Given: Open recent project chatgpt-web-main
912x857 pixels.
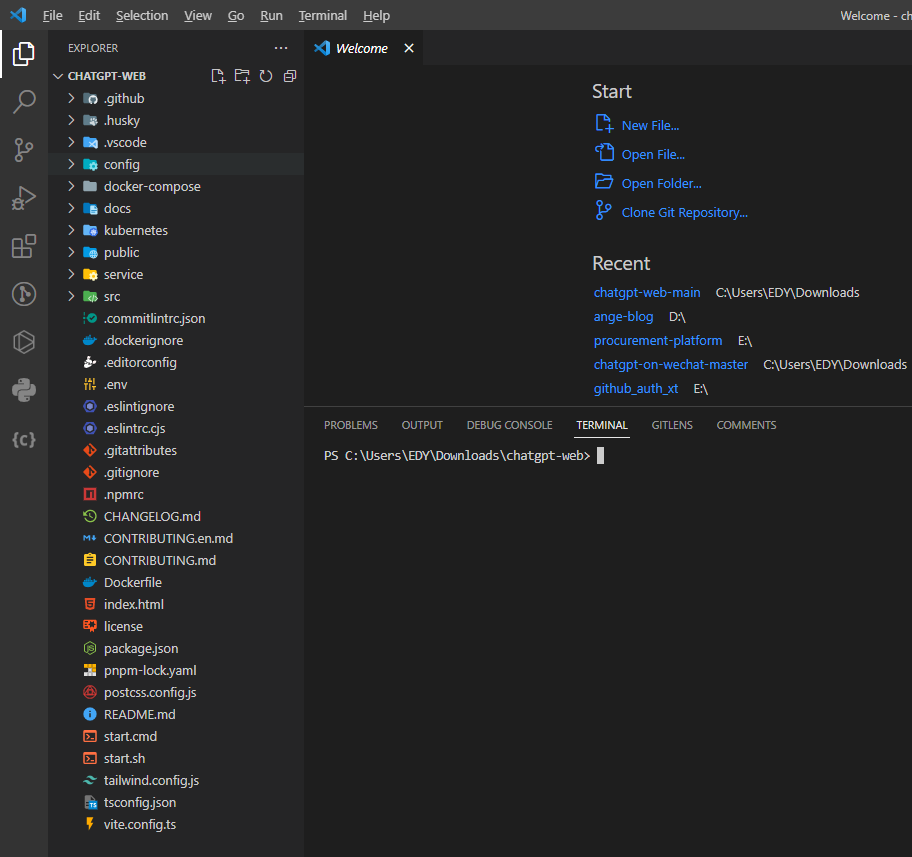Looking at the screenshot, I should coord(647,293).
